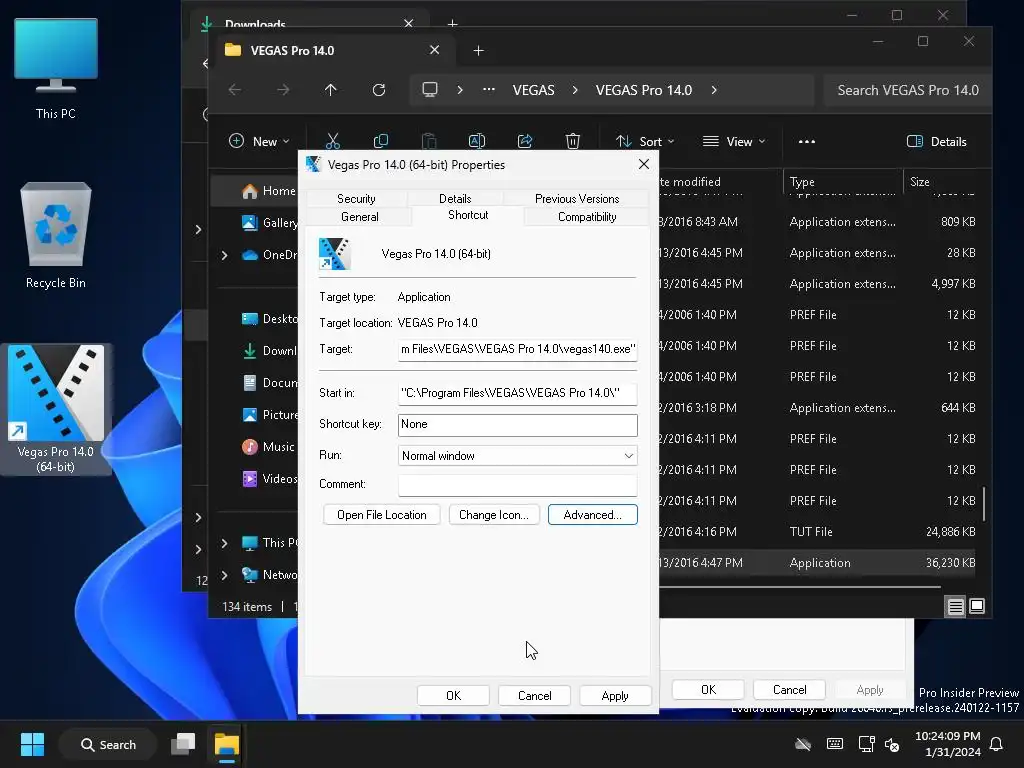Click File Explorer icon on the taskbar

coord(227,744)
